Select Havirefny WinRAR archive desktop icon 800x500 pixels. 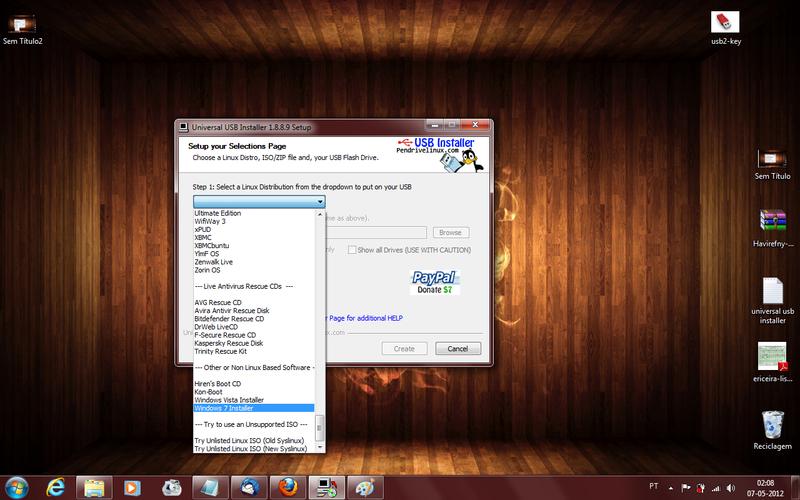[x=773, y=229]
